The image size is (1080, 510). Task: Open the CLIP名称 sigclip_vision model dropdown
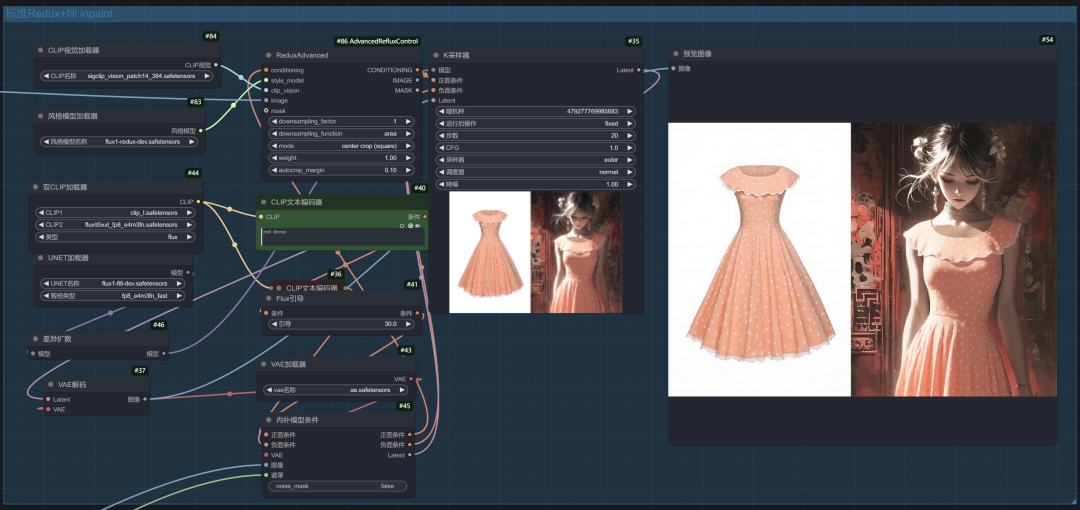(127, 76)
